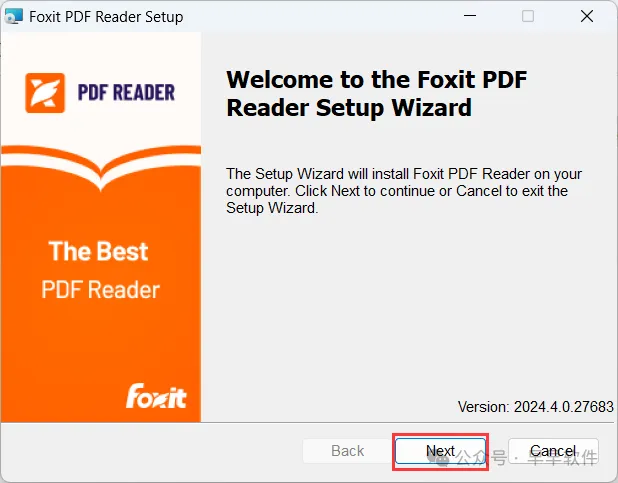Image resolution: width=618 pixels, height=483 pixels.
Task: Click the white Foxit brand logo on the orange panel
Action: 156,396
